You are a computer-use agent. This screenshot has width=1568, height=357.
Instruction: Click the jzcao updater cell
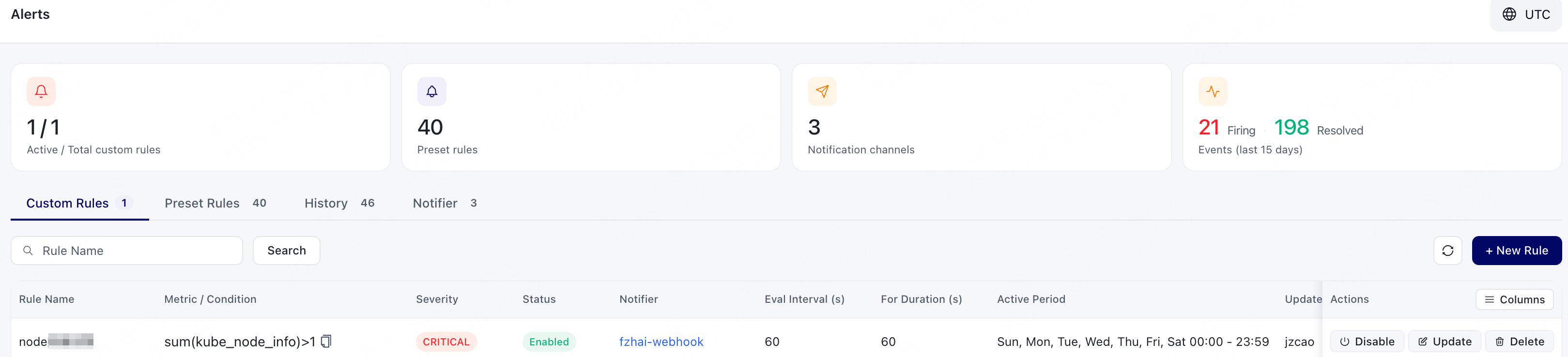pyautogui.click(x=1300, y=342)
